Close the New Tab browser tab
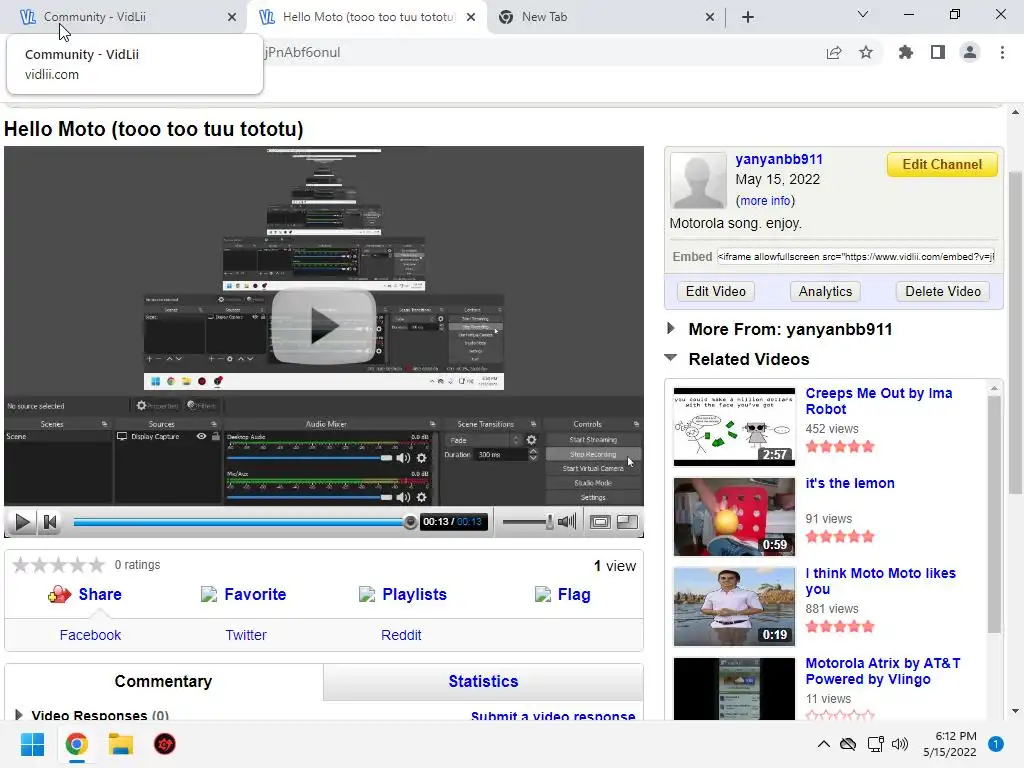1024x768 pixels. pos(710,17)
